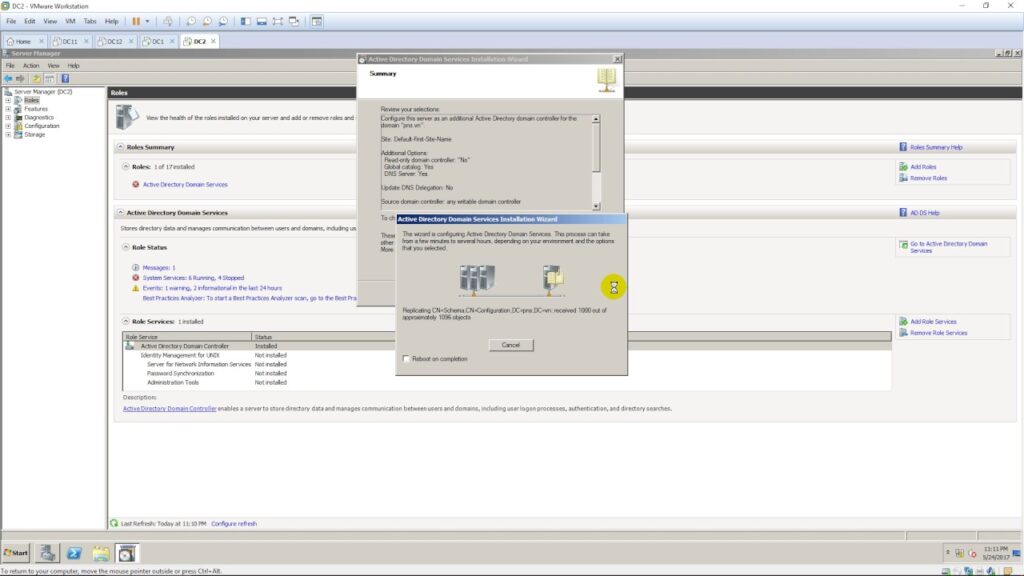Open Windows Explorer folder taskbar icon
Image resolution: width=1024 pixels, height=576 pixels.
pos(101,553)
